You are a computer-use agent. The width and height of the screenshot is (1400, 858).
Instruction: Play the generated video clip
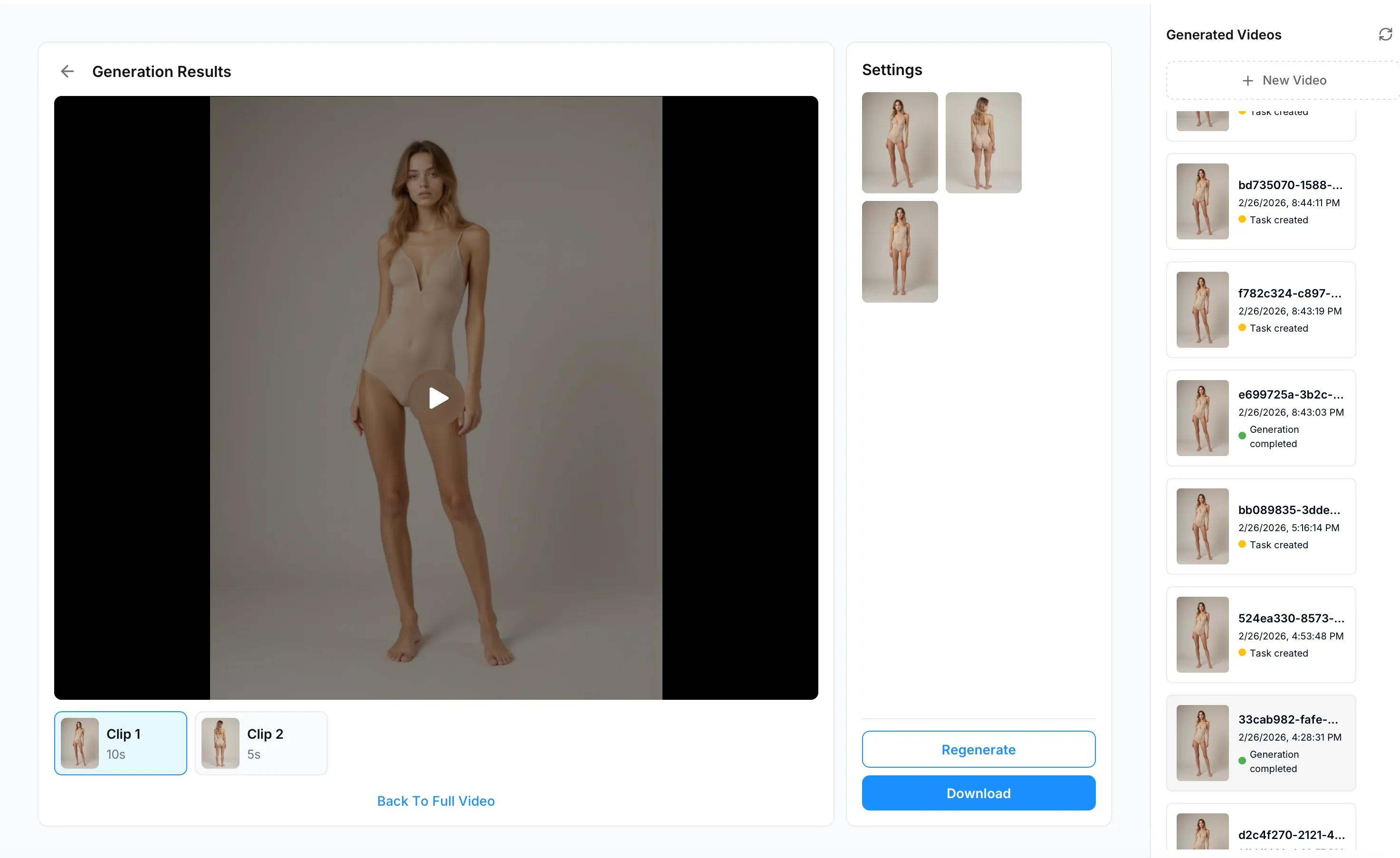click(x=436, y=398)
